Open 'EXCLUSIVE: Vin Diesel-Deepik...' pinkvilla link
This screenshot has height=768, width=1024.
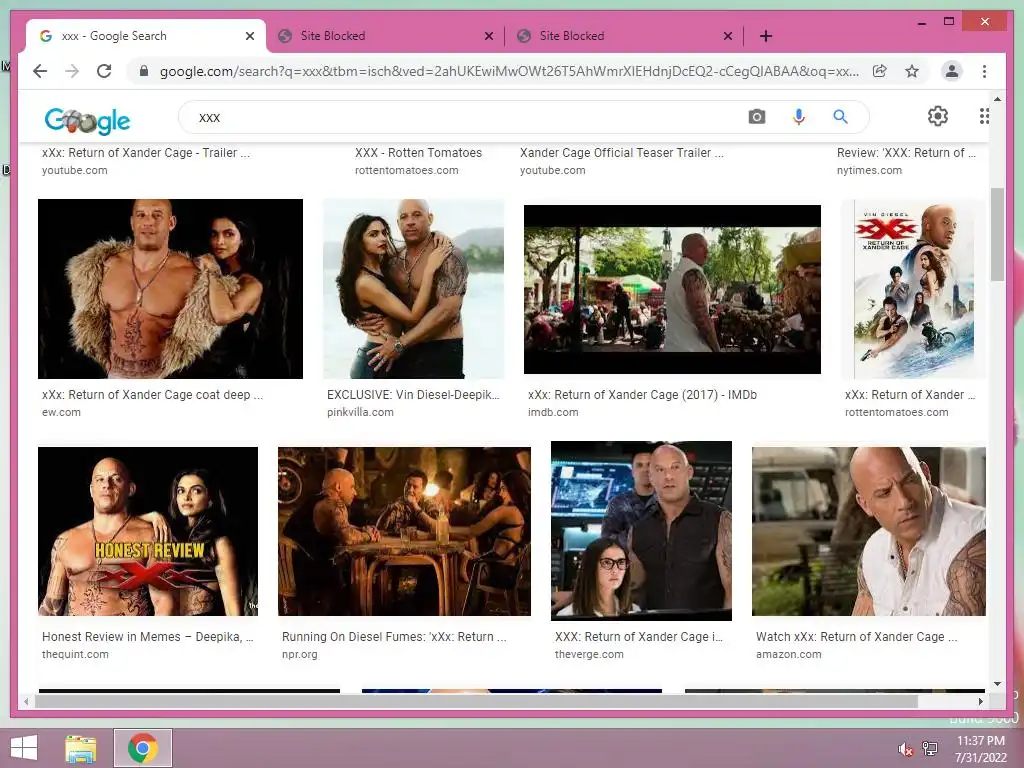click(413, 395)
